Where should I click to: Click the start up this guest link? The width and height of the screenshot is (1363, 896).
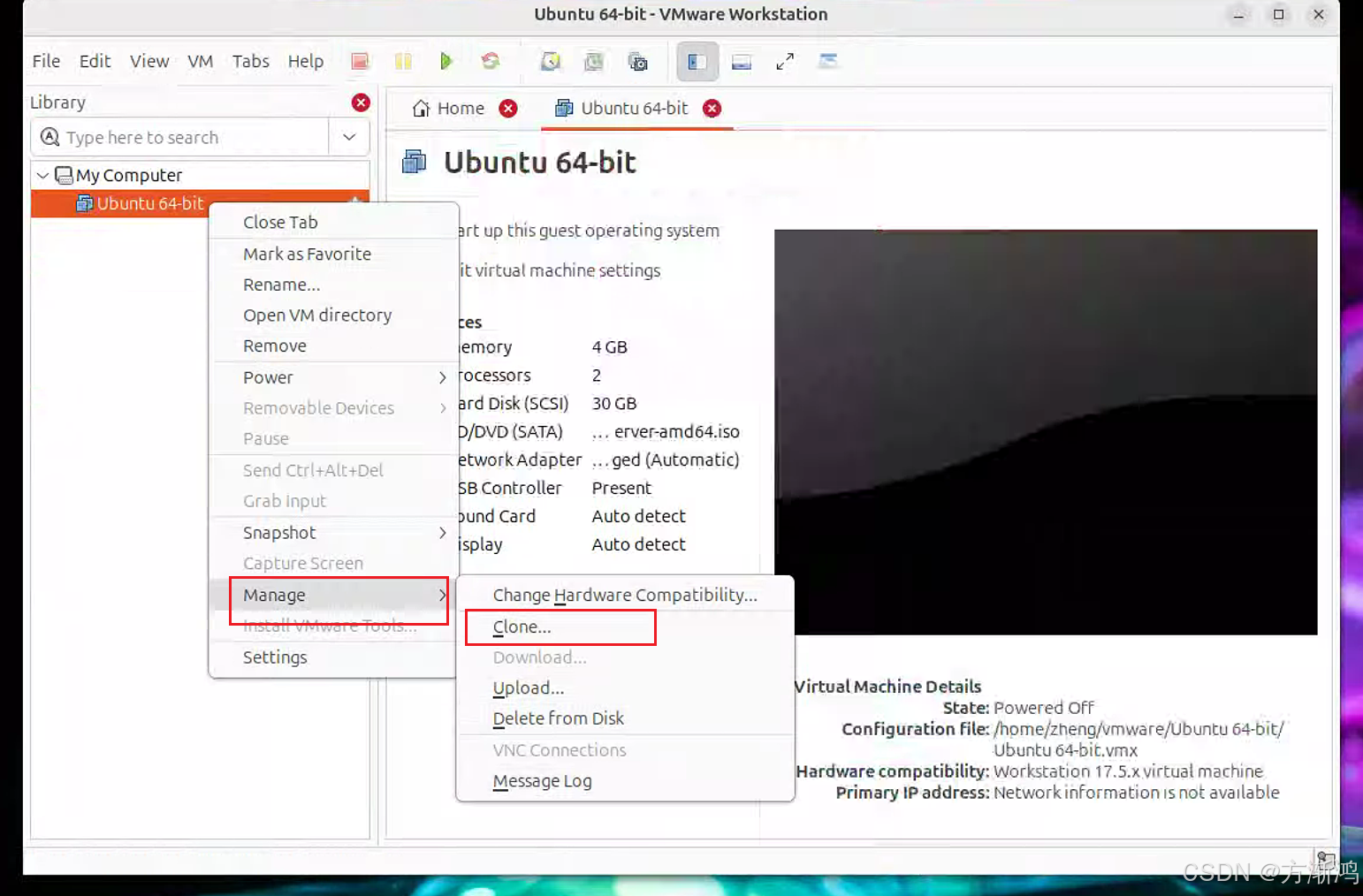[x=589, y=231]
